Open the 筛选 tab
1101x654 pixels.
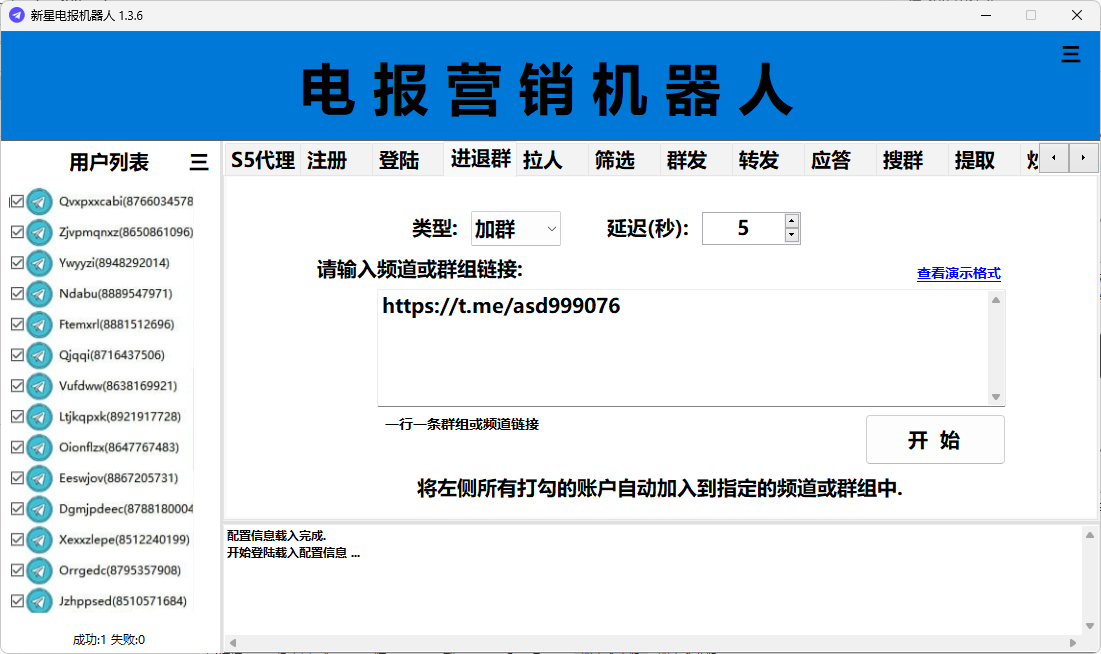[624, 160]
